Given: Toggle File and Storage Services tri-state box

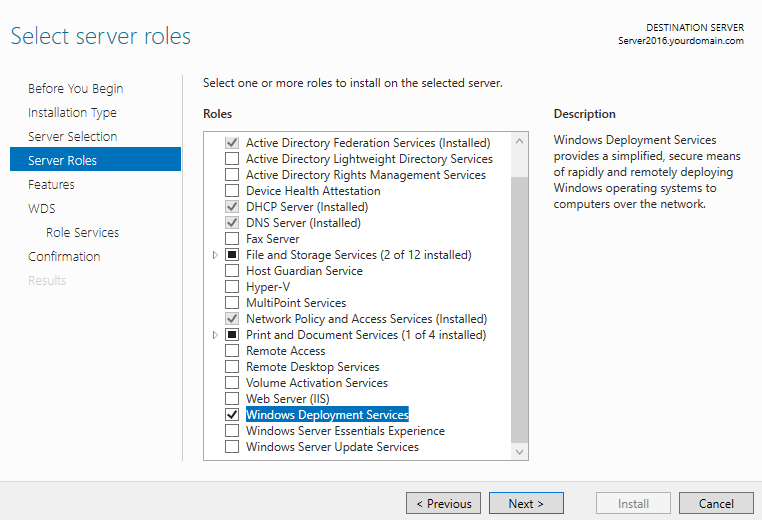Looking at the screenshot, I should tap(232, 255).
